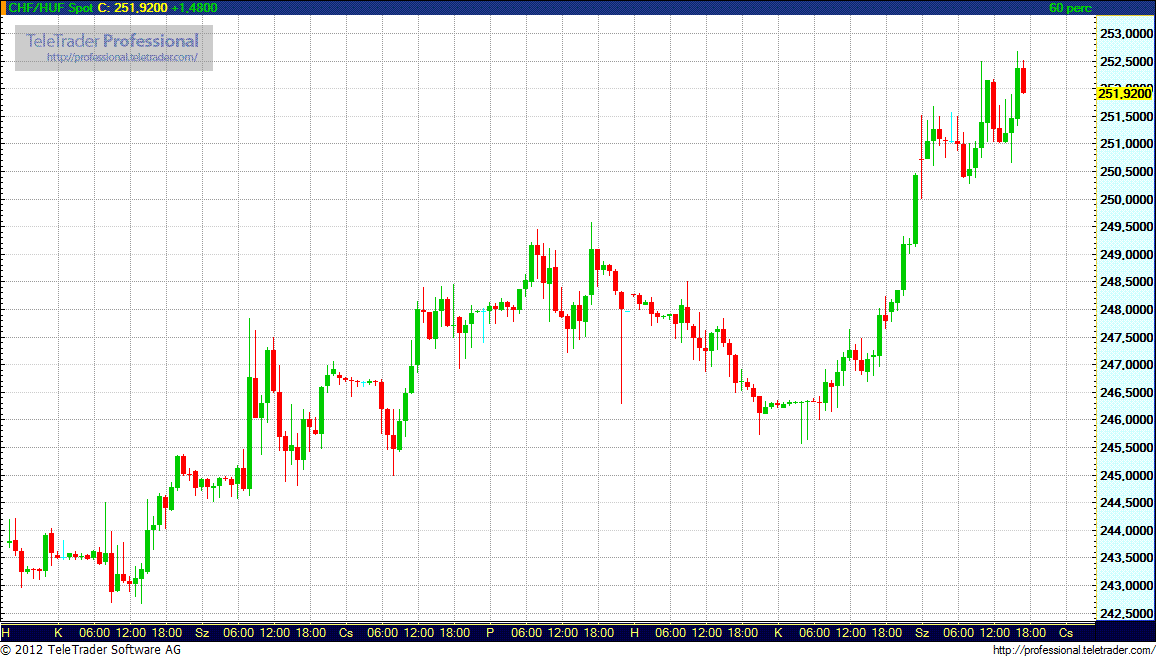Click the 247,5000 price axis label
This screenshot has width=1156, height=659.
coord(1126,338)
